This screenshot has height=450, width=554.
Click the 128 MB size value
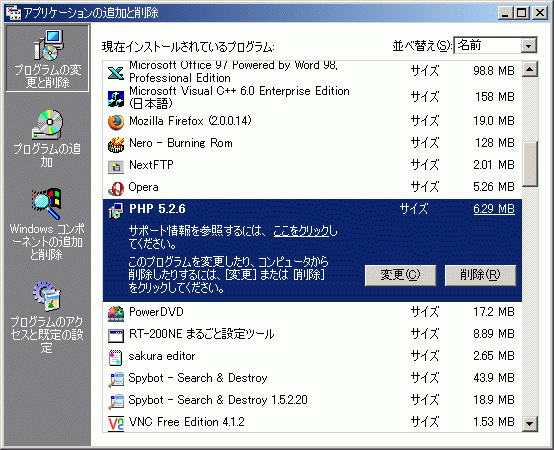(495, 143)
